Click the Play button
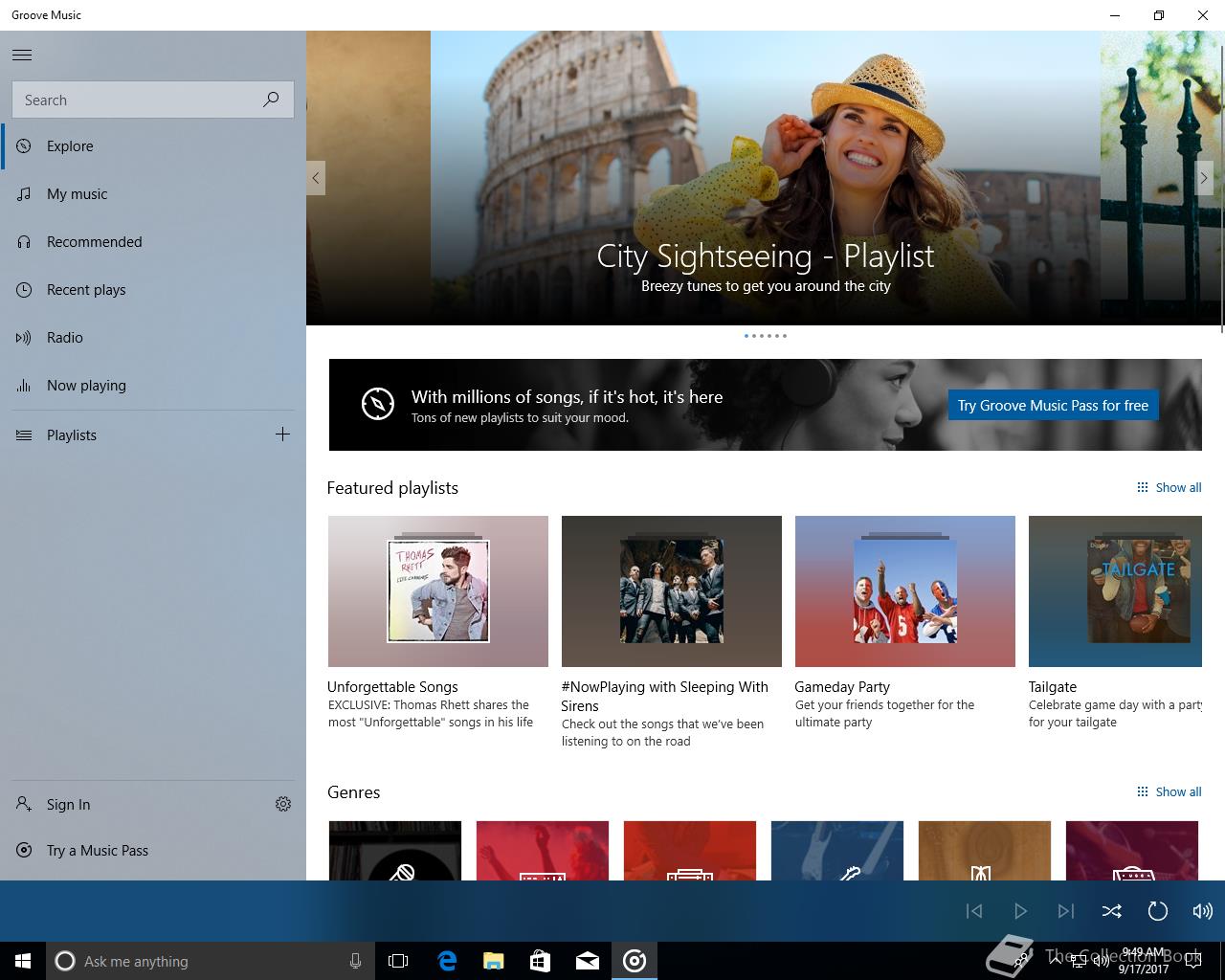The width and height of the screenshot is (1225, 980). pos(1020,911)
